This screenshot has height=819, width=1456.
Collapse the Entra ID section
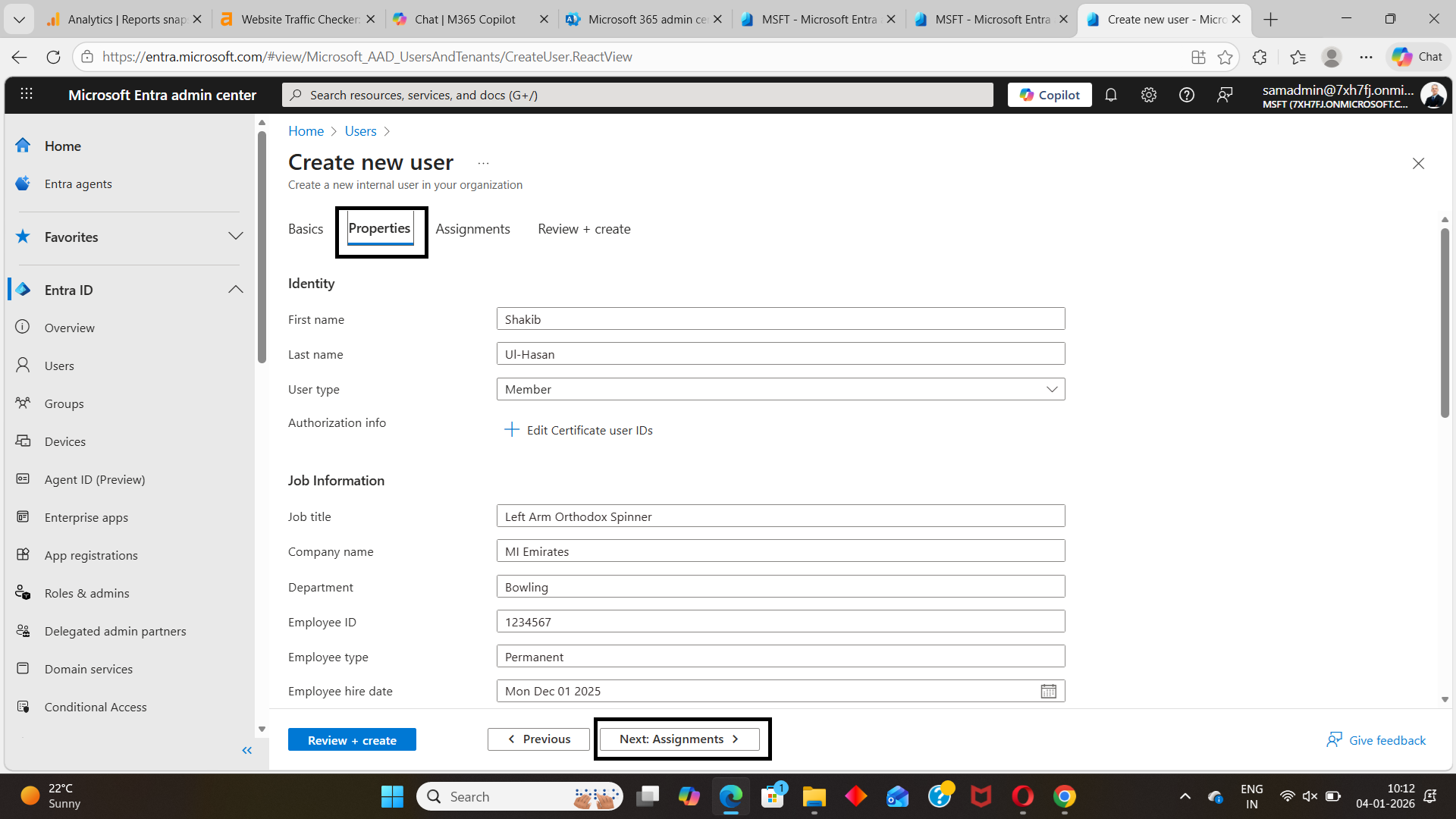click(x=236, y=290)
